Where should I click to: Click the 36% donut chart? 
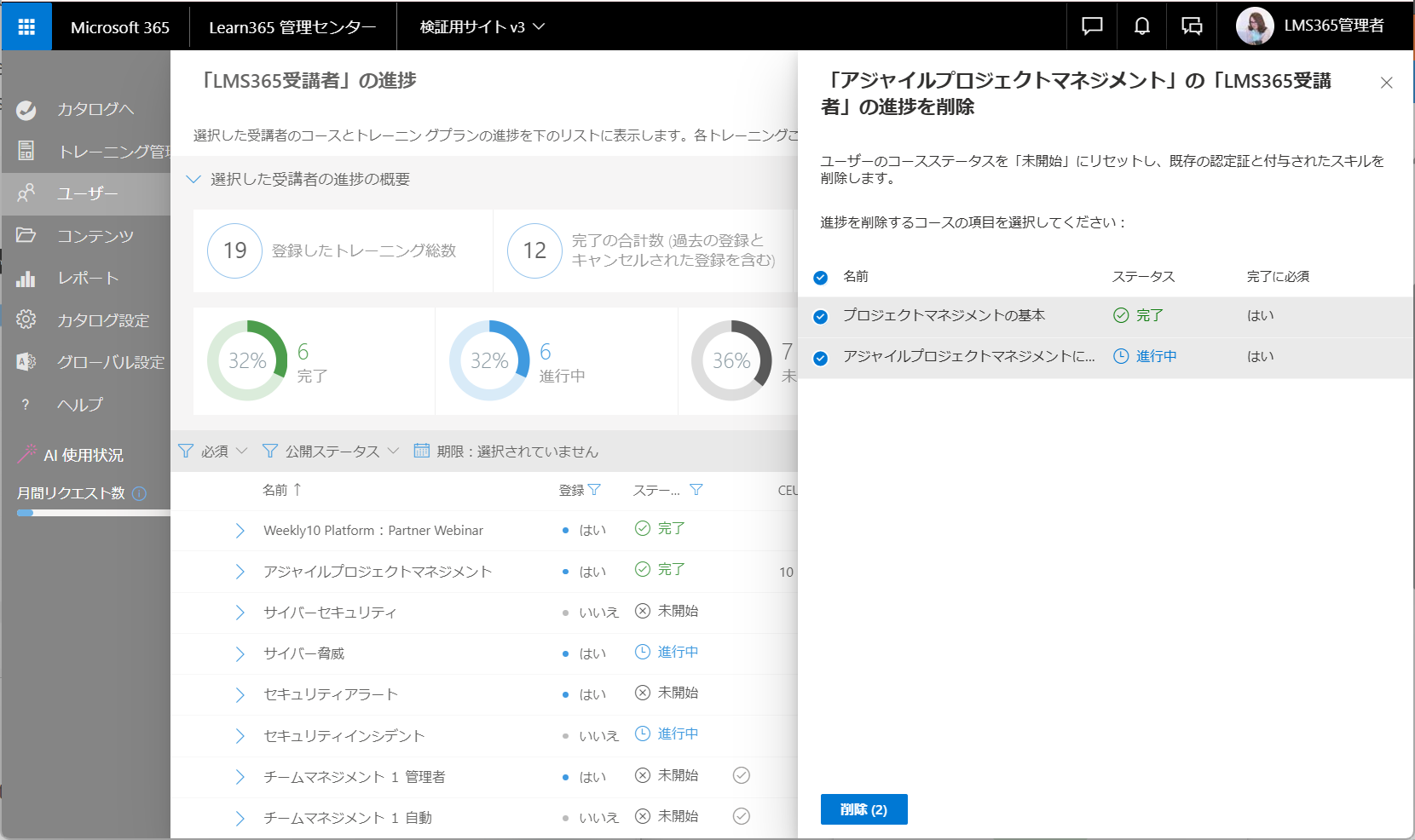click(731, 360)
